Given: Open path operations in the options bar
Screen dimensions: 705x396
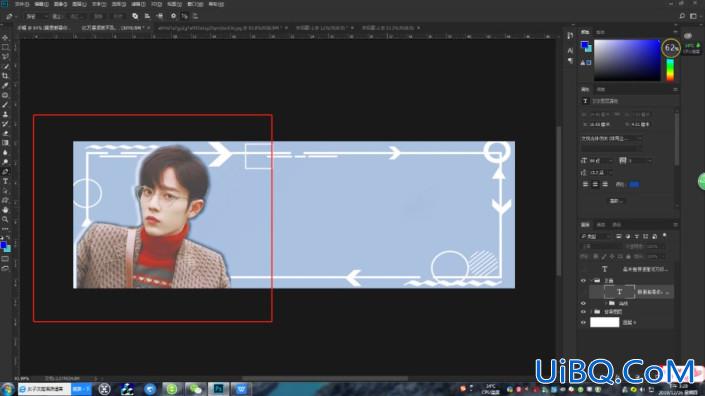Looking at the screenshot, I should click(135, 16).
